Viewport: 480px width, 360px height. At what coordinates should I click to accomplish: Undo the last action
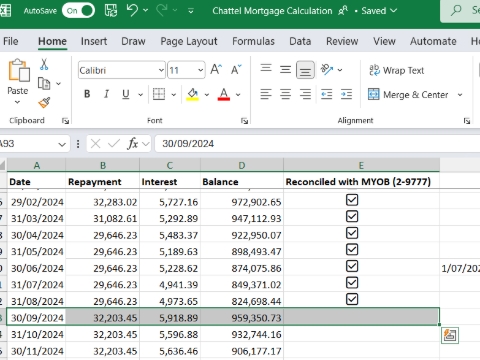point(132,10)
